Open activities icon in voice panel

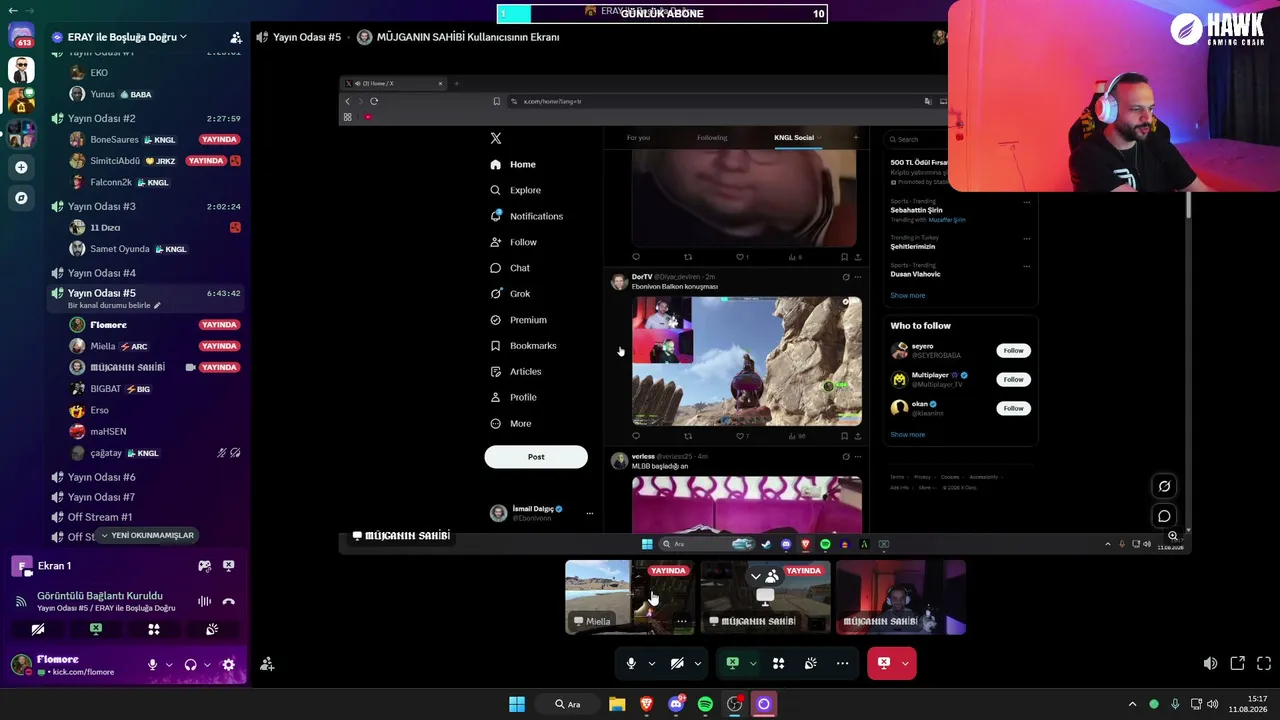(154, 630)
